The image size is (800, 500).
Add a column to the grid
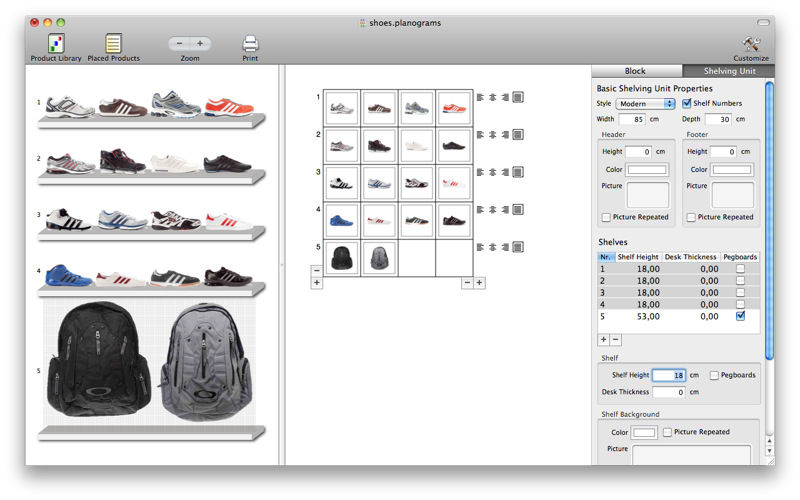click(x=479, y=283)
